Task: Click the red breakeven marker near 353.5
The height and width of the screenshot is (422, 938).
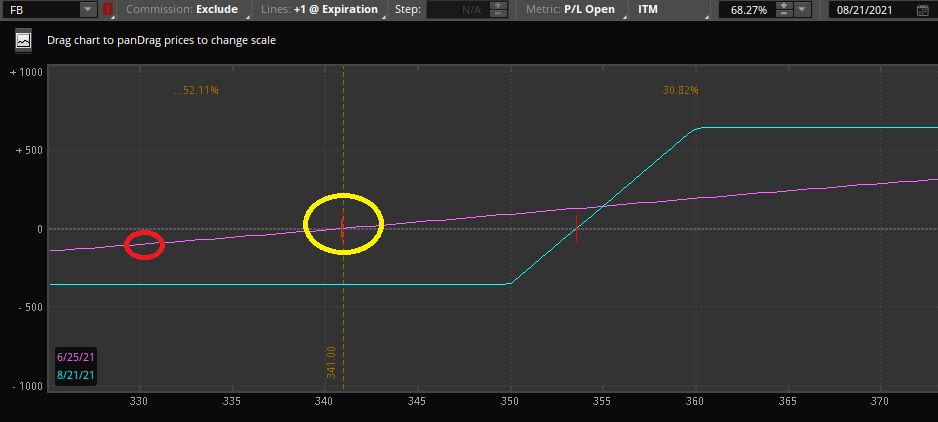Action: [576, 229]
